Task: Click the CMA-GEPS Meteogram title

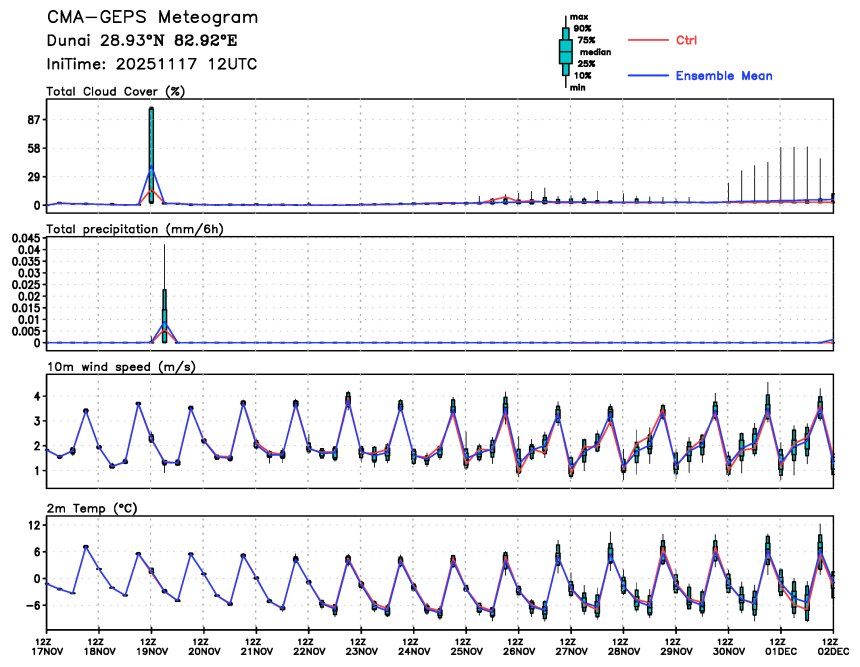Action: pyautogui.click(x=151, y=18)
